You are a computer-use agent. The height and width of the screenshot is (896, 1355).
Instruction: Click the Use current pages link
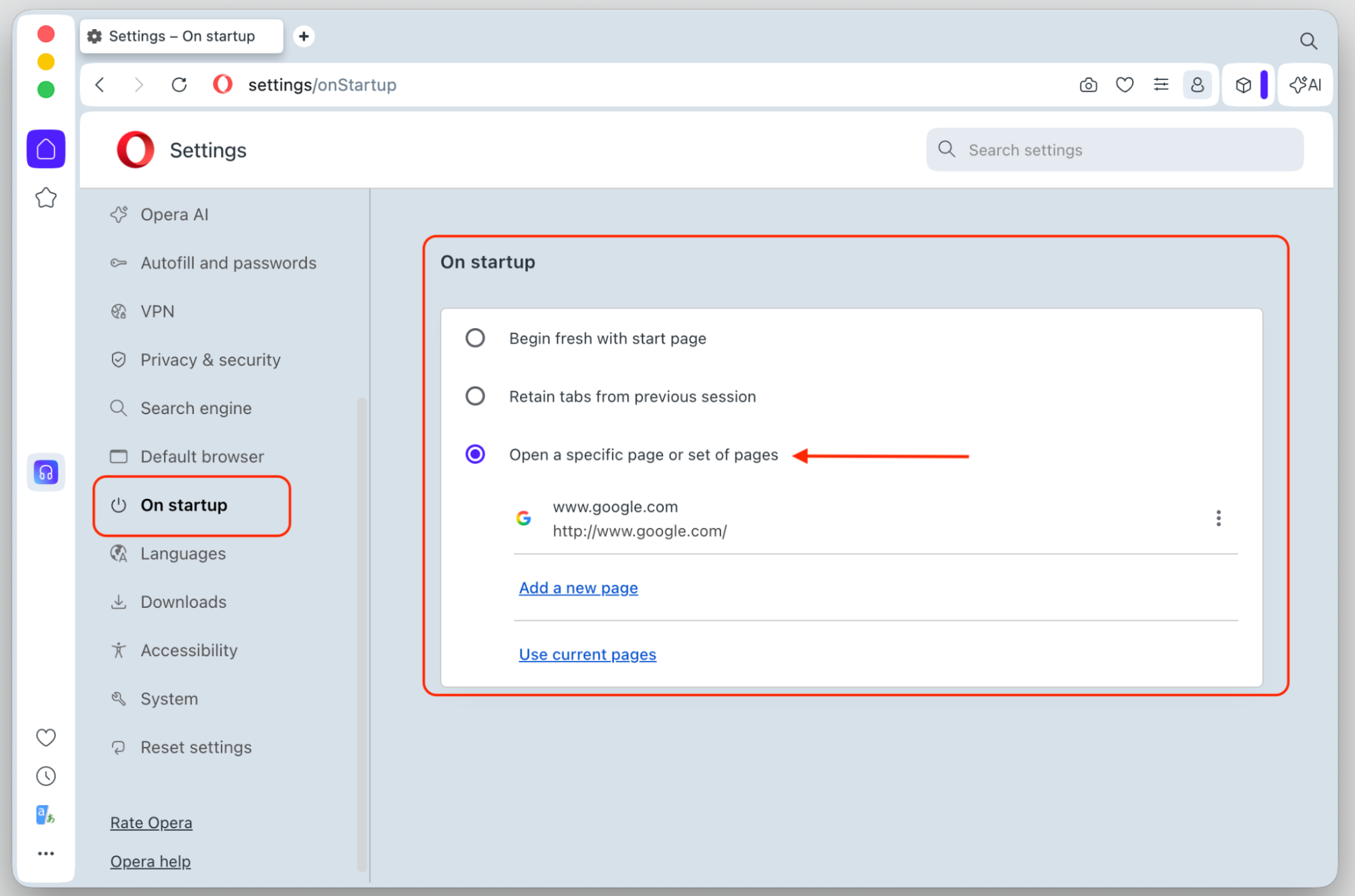tap(587, 654)
